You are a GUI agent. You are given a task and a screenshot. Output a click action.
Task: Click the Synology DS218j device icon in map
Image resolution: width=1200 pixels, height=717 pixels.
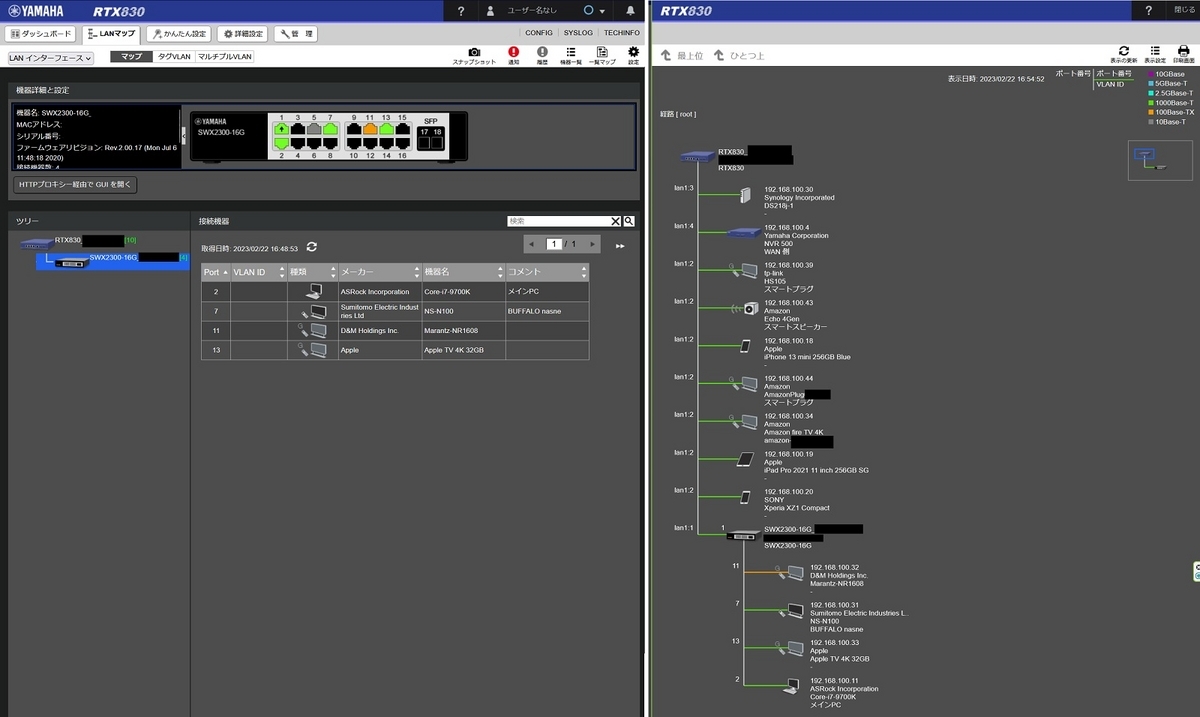[745, 195]
